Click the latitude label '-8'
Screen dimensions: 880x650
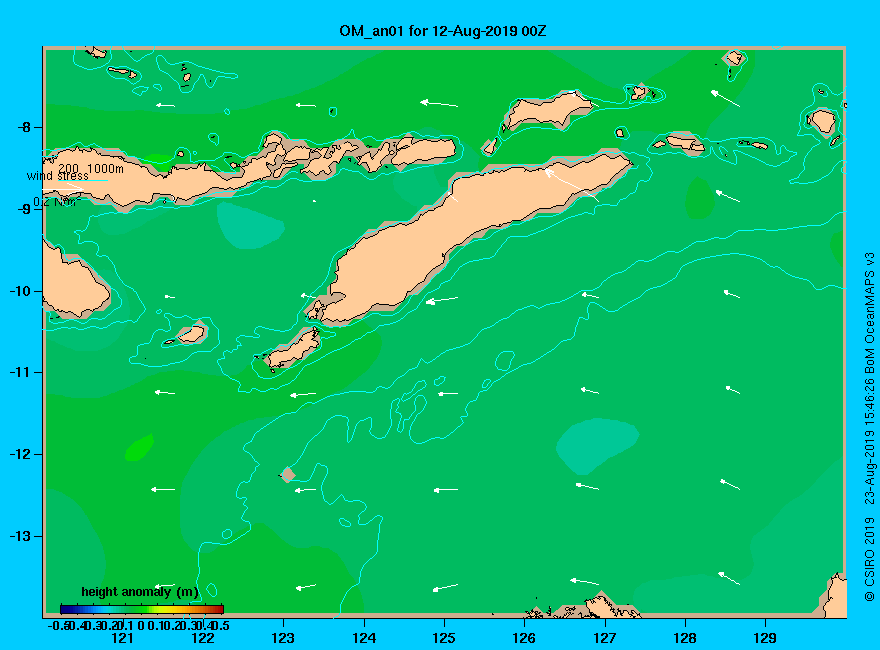click(24, 127)
